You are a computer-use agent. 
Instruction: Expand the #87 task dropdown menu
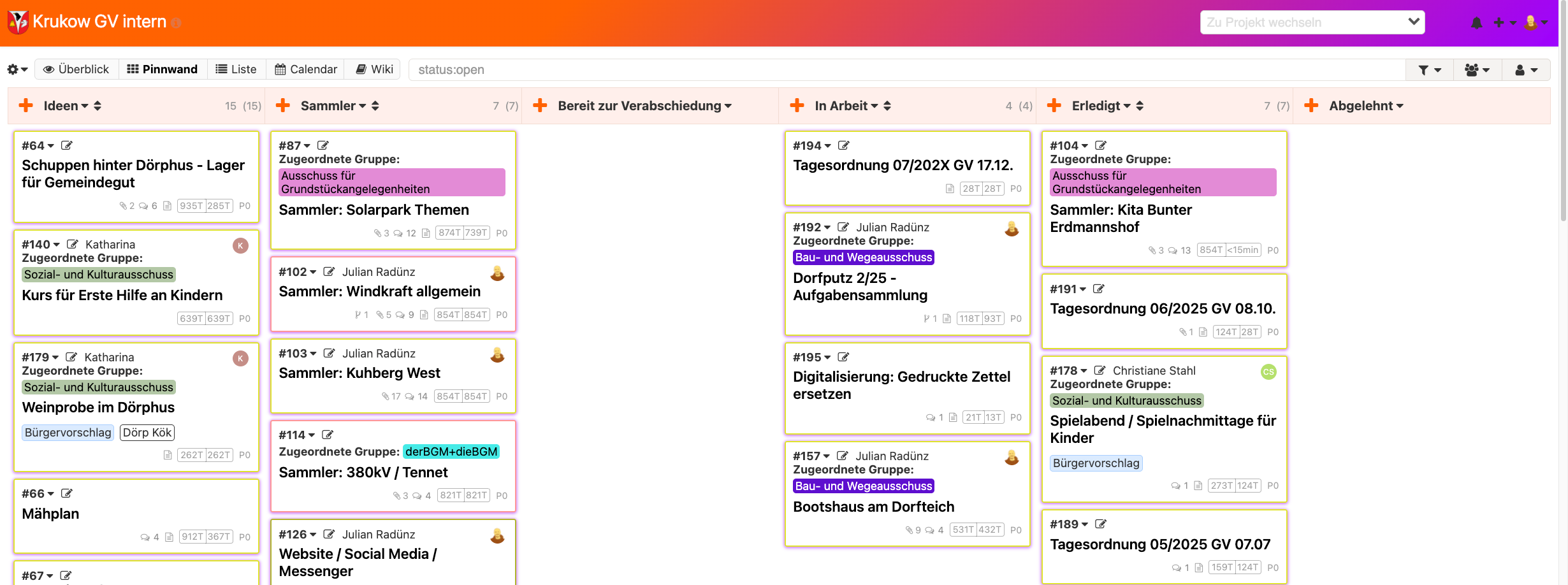pos(307,146)
